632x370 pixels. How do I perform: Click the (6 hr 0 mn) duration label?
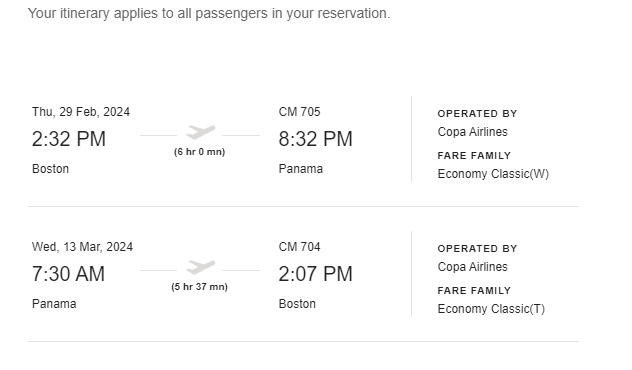tap(200, 152)
